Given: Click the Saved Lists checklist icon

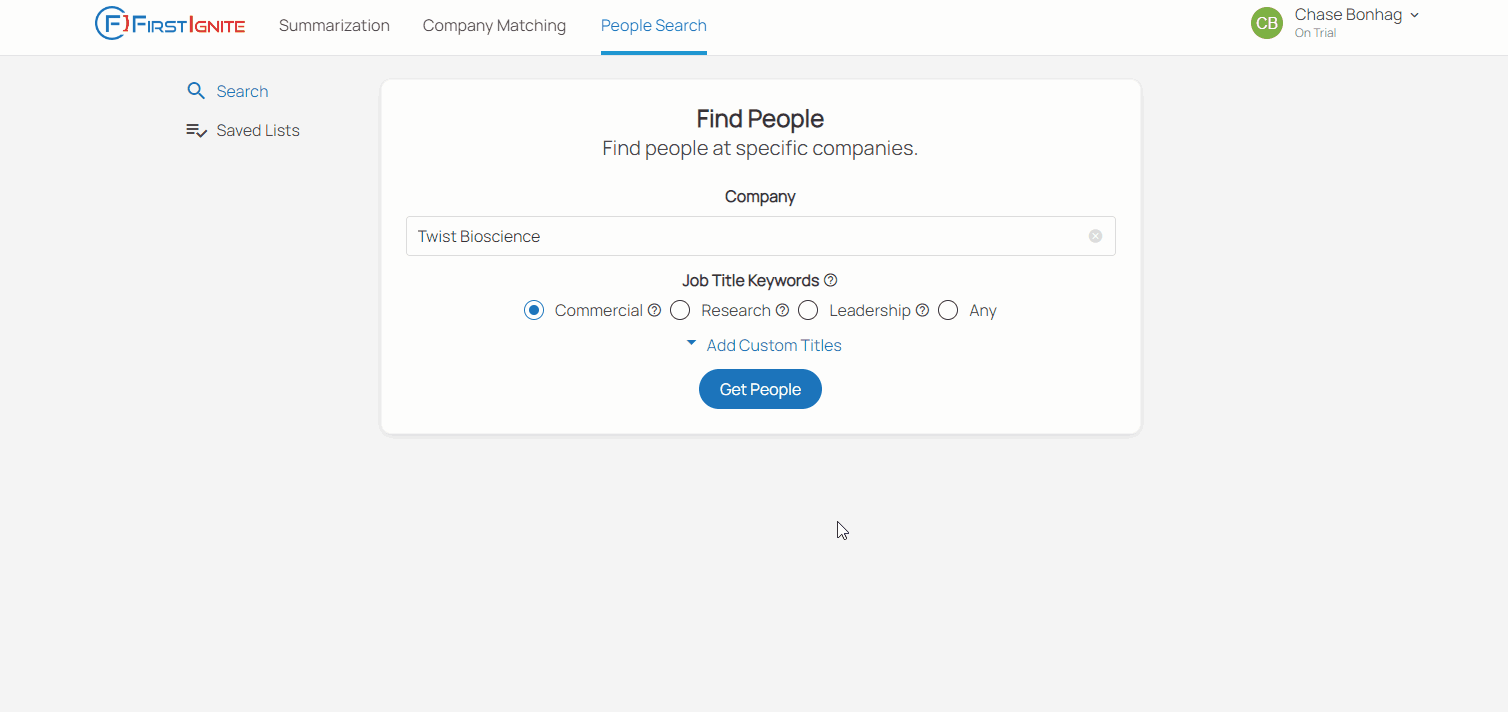Looking at the screenshot, I should [x=196, y=130].
